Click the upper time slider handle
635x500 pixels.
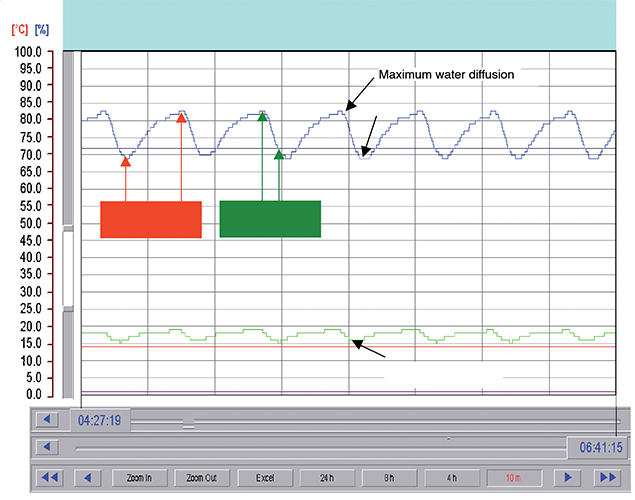(x=188, y=423)
